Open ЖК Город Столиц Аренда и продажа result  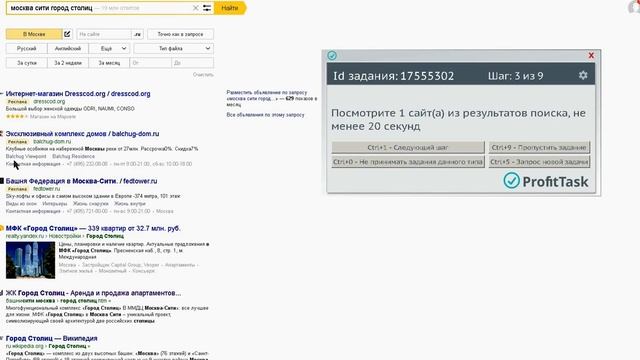(93, 293)
